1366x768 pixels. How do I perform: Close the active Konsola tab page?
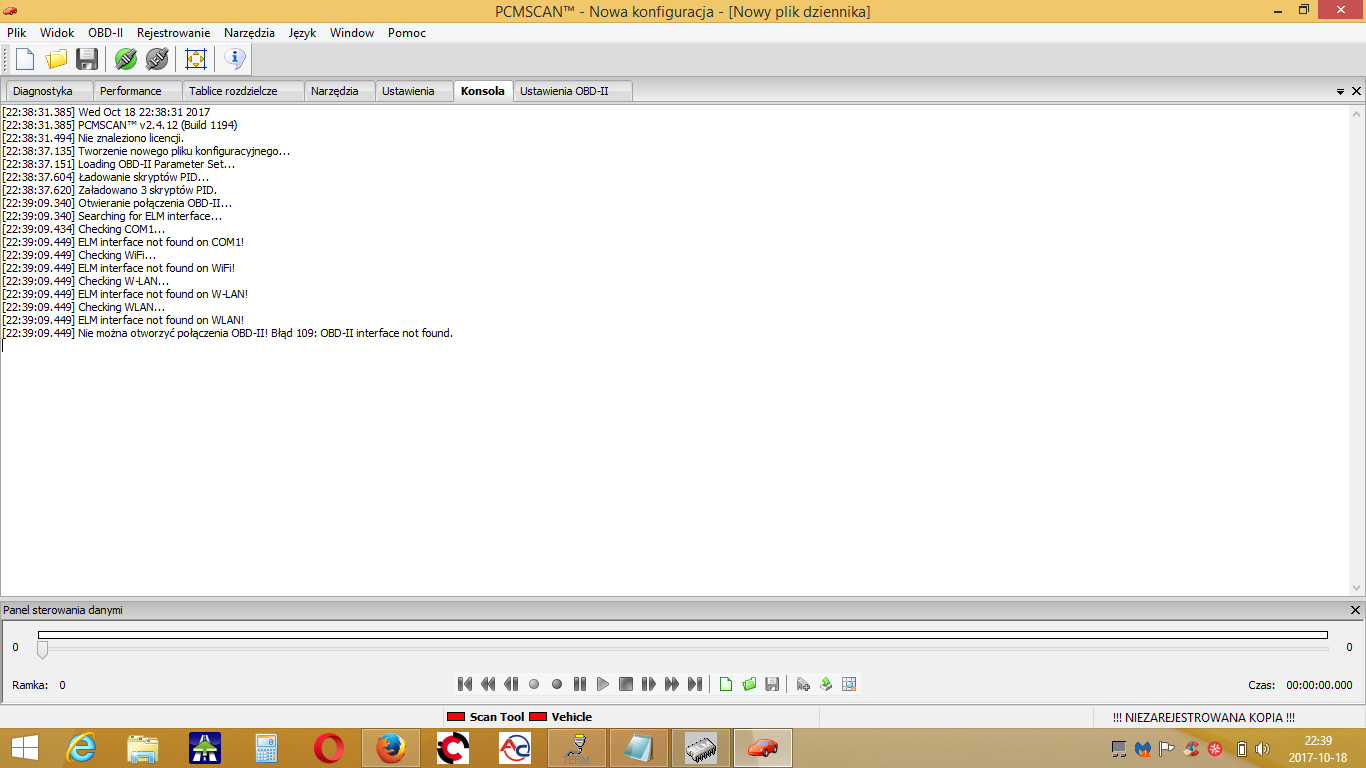[1356, 91]
